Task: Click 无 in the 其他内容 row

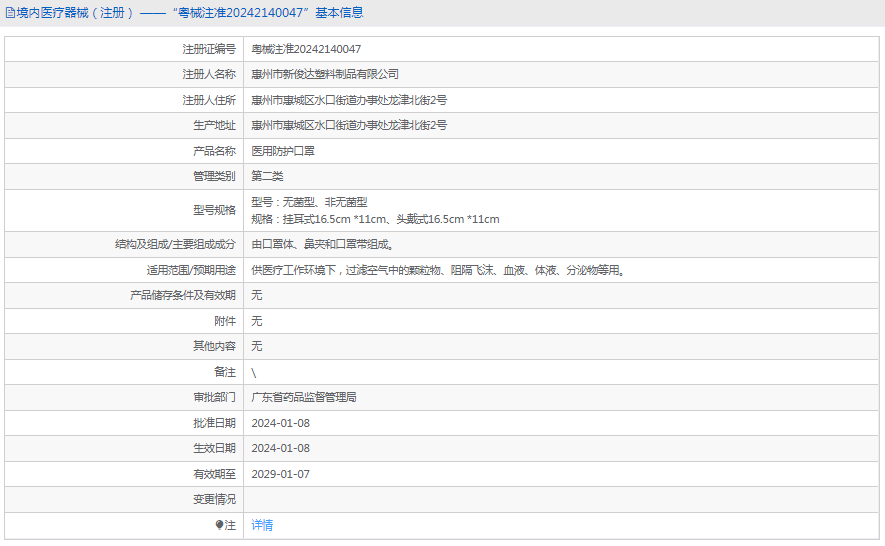Action: (257, 346)
